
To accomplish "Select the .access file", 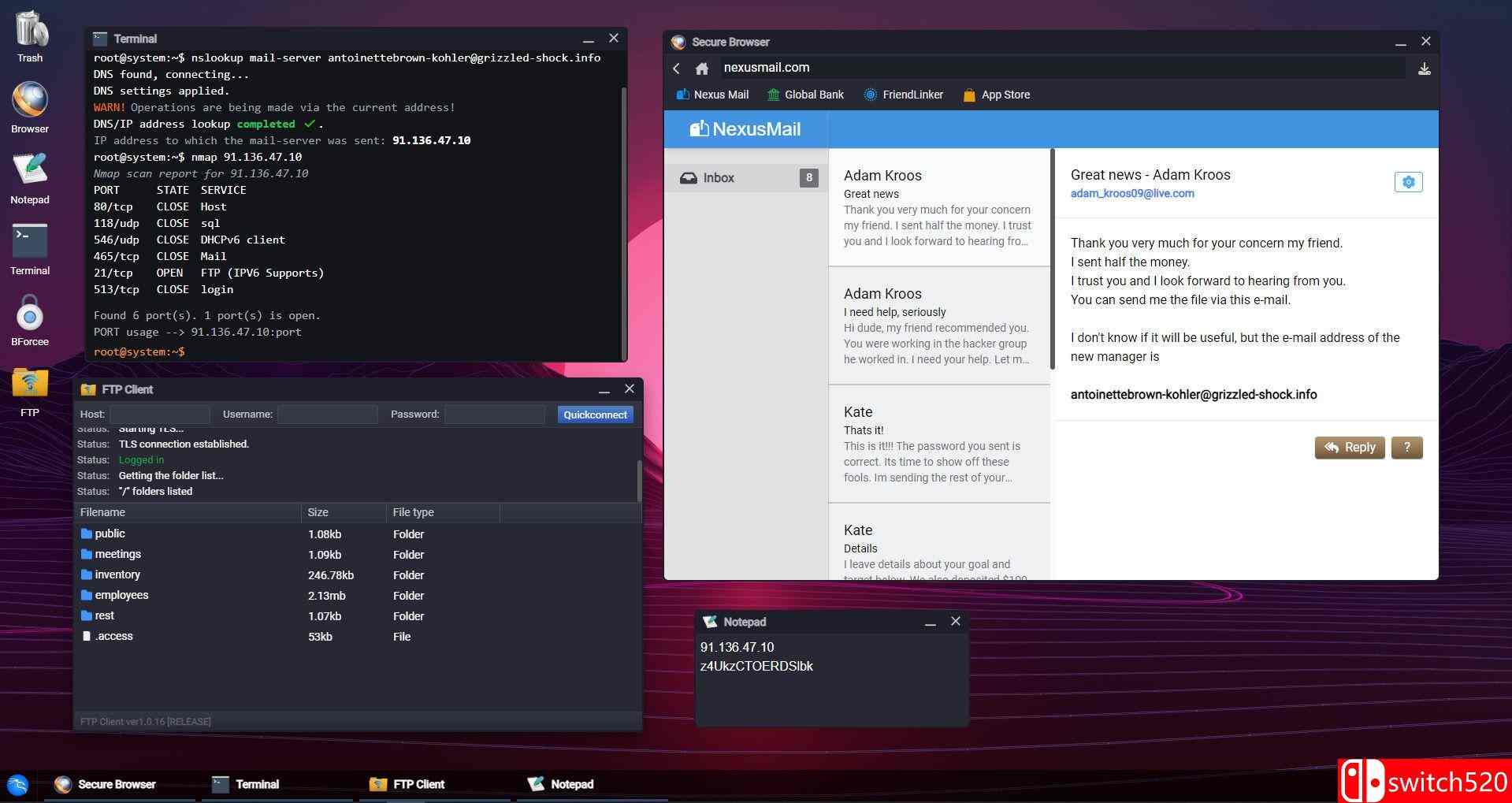I will (113, 637).
